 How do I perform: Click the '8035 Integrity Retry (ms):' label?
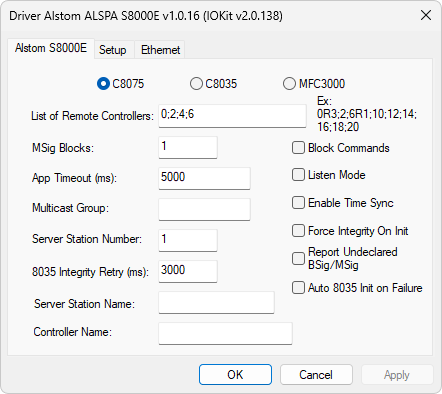(90, 272)
